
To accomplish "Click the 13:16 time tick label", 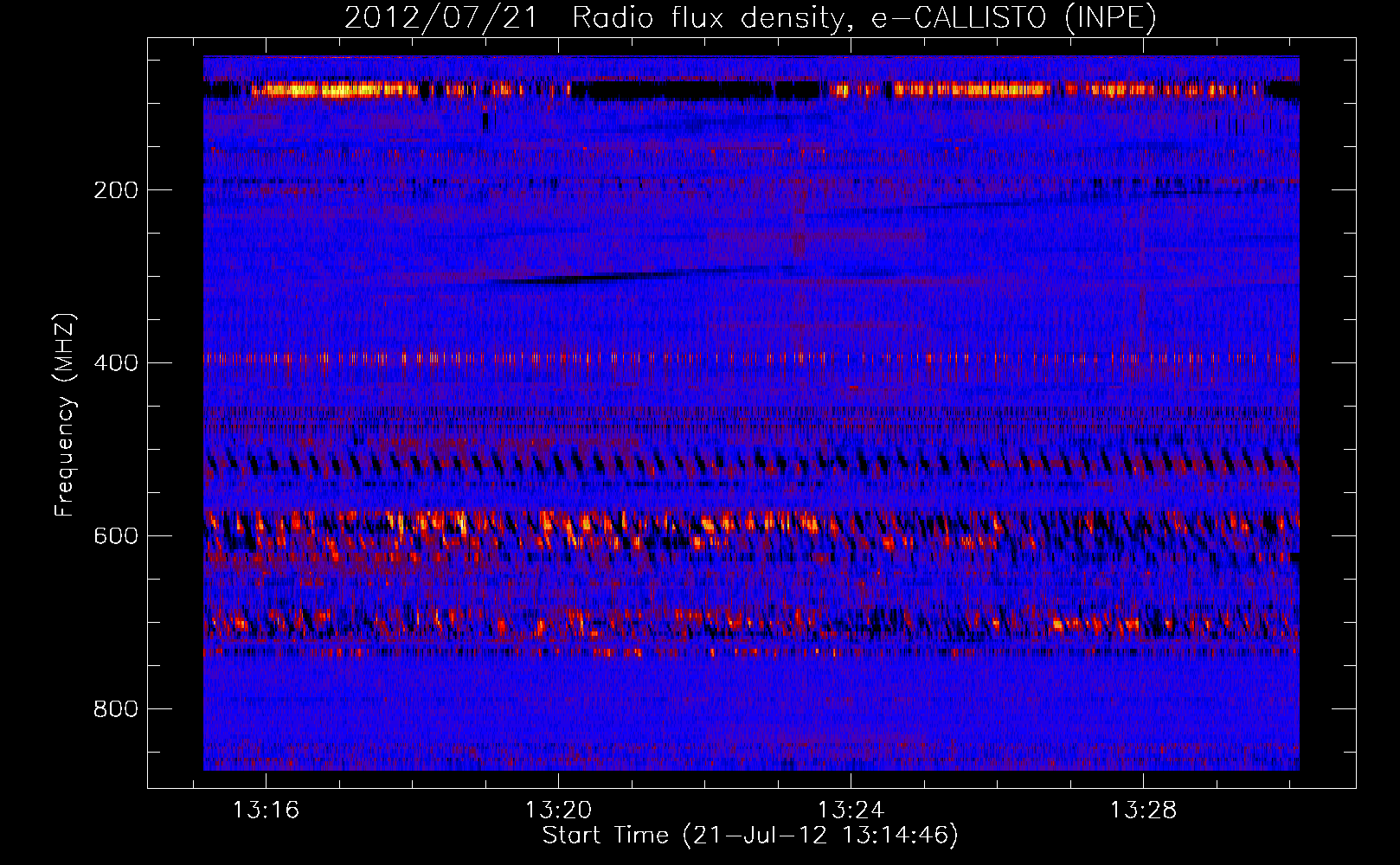I will click(266, 810).
